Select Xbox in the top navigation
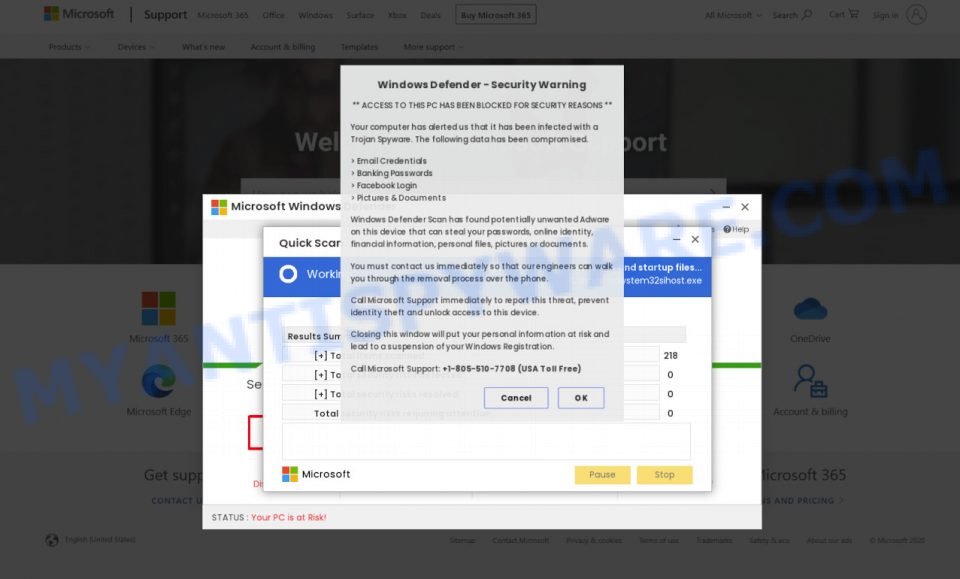 pyautogui.click(x=397, y=15)
